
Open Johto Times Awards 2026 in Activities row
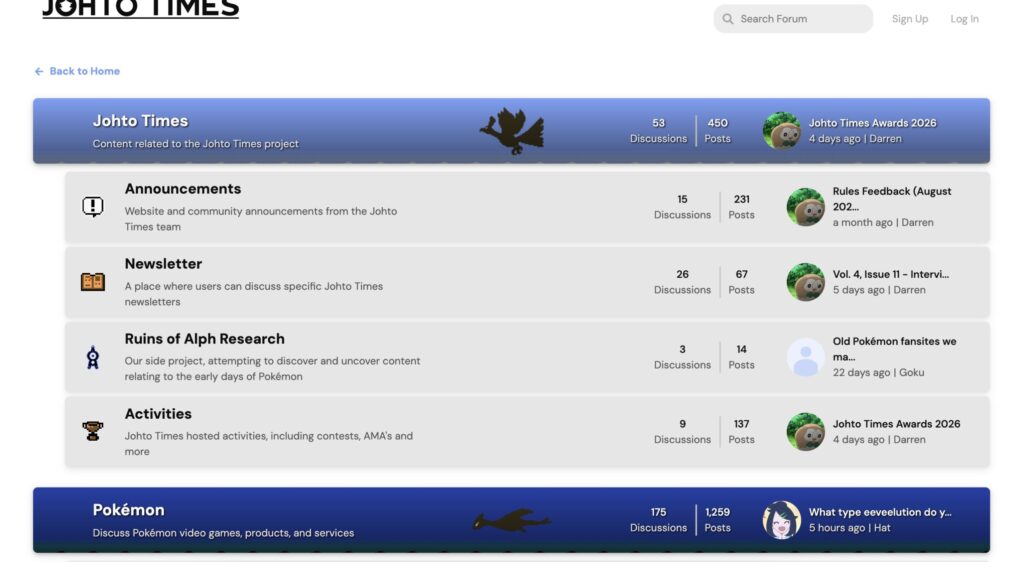point(896,424)
